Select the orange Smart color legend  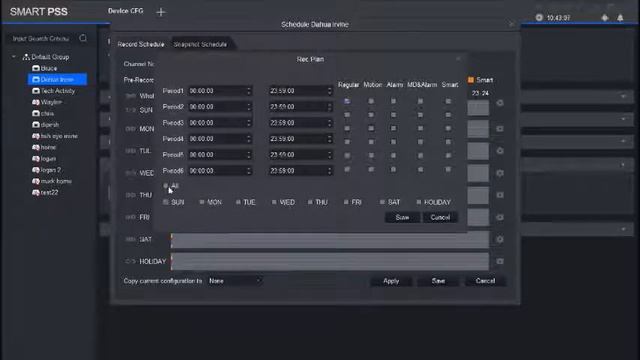tap(471, 80)
